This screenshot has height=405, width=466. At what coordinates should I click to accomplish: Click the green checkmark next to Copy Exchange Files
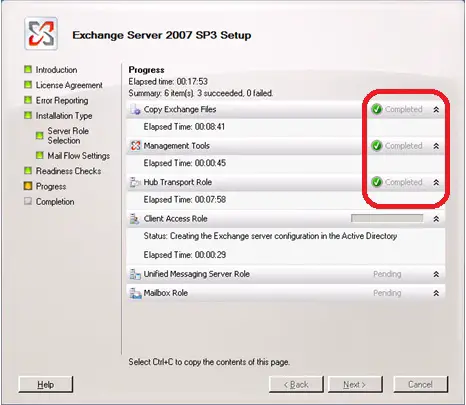click(377, 109)
